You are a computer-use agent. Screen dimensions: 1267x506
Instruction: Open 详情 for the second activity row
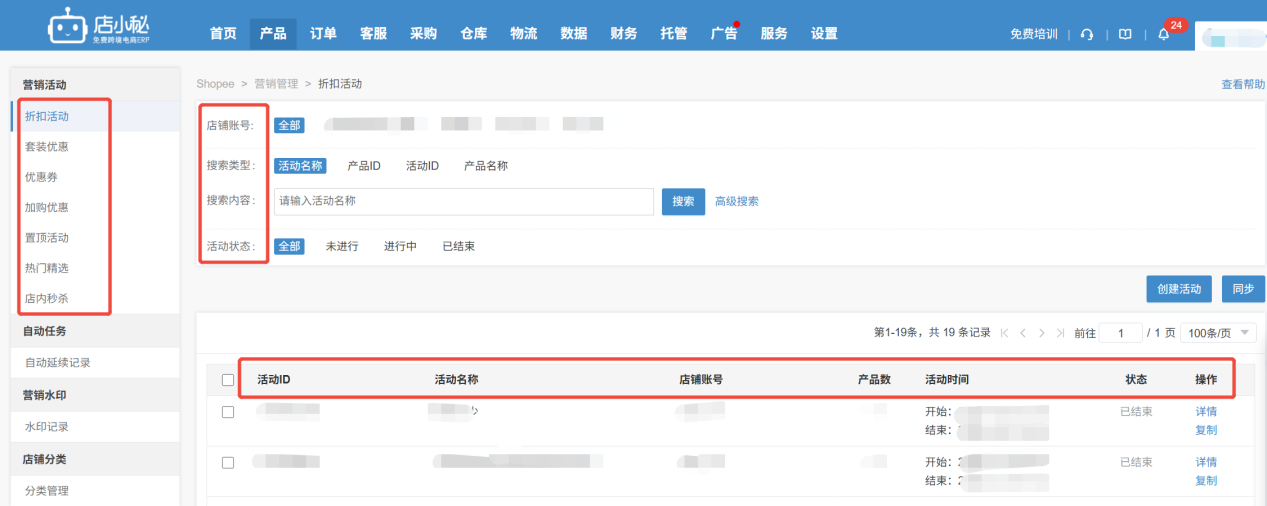click(1206, 462)
